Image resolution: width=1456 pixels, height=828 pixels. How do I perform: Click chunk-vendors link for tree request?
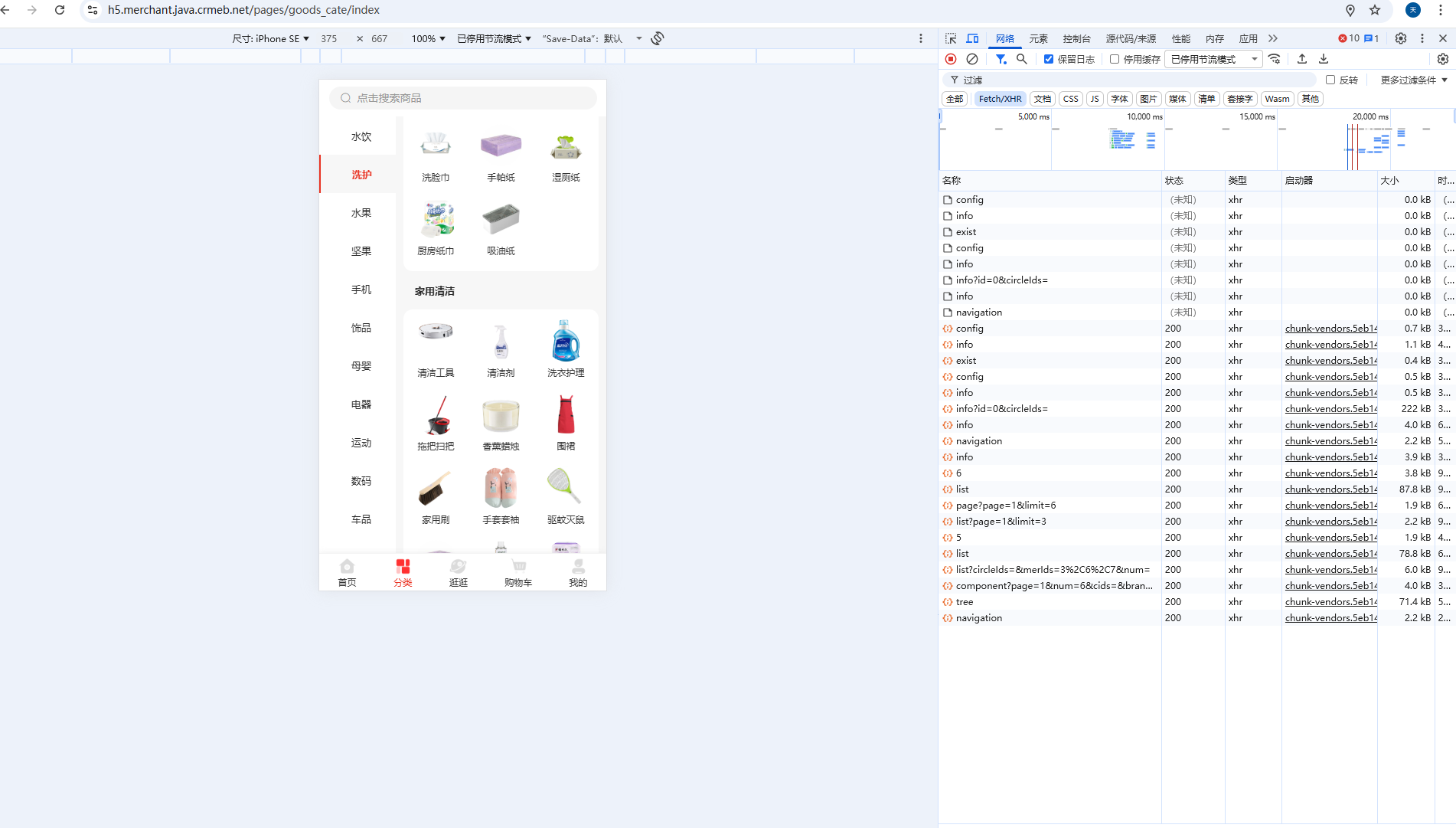[1330, 602]
